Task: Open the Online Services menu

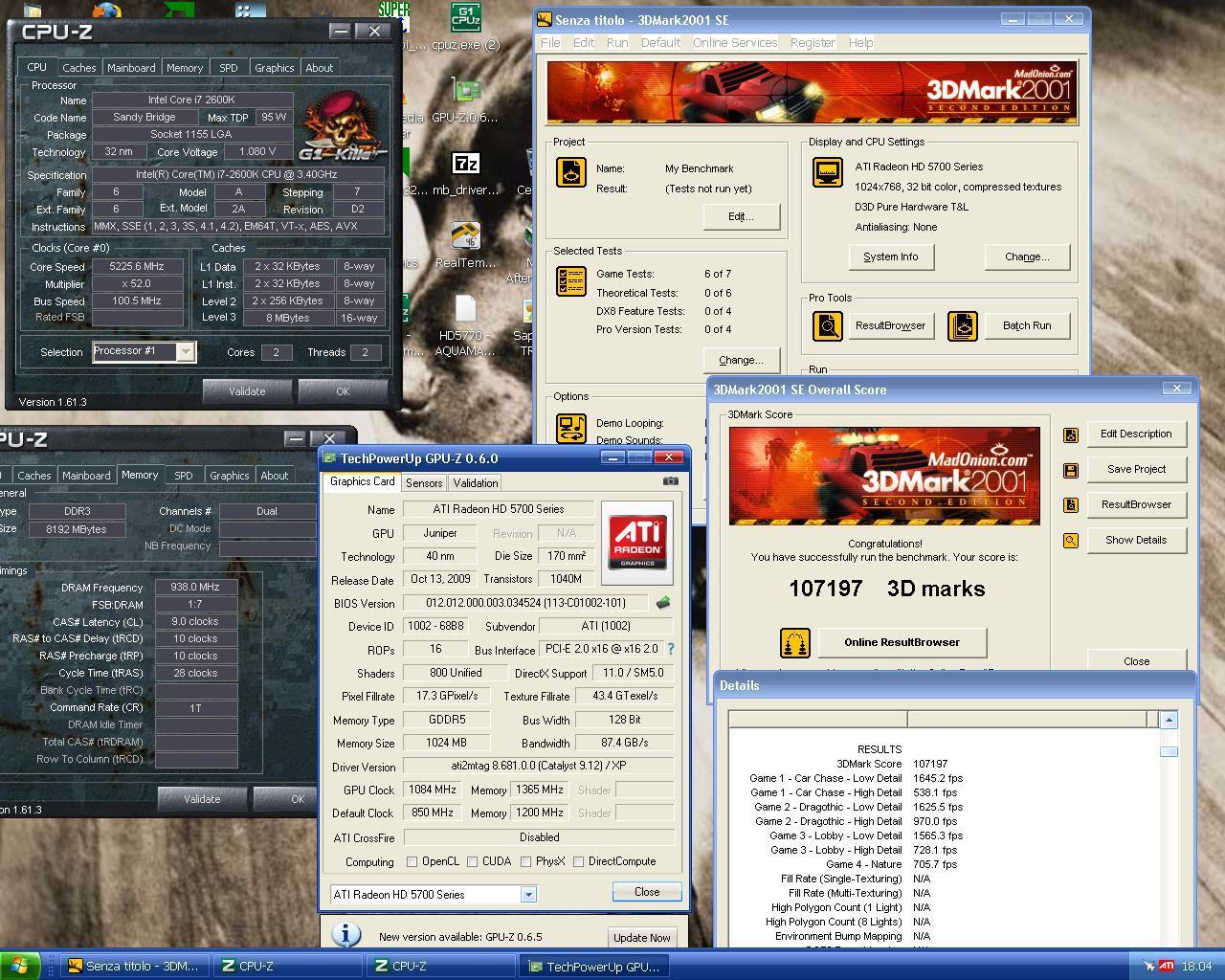Action: pos(735,42)
